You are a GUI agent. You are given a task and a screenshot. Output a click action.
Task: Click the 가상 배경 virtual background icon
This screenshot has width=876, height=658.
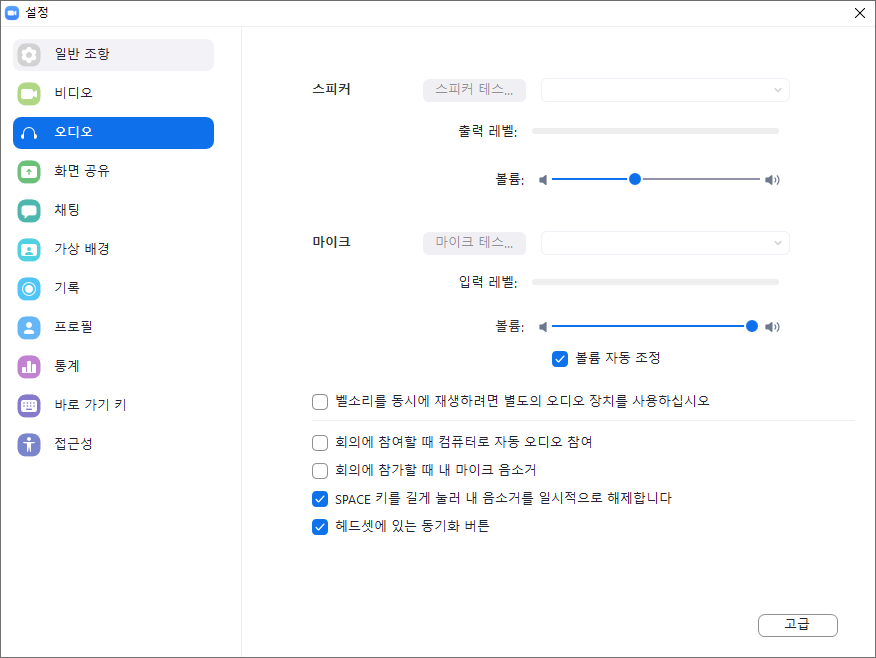pos(29,250)
